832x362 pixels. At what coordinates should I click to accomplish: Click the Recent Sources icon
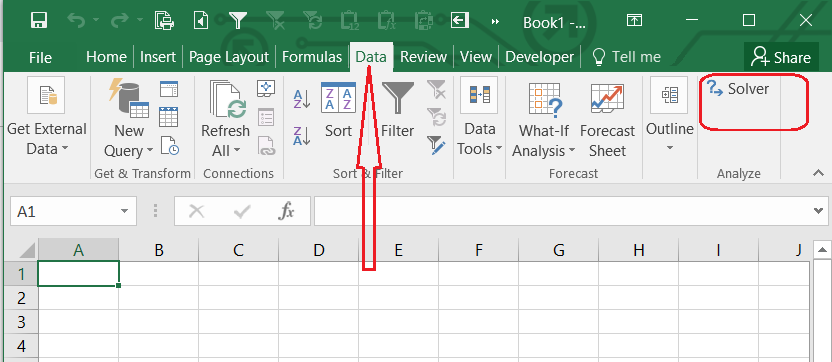[x=169, y=145]
